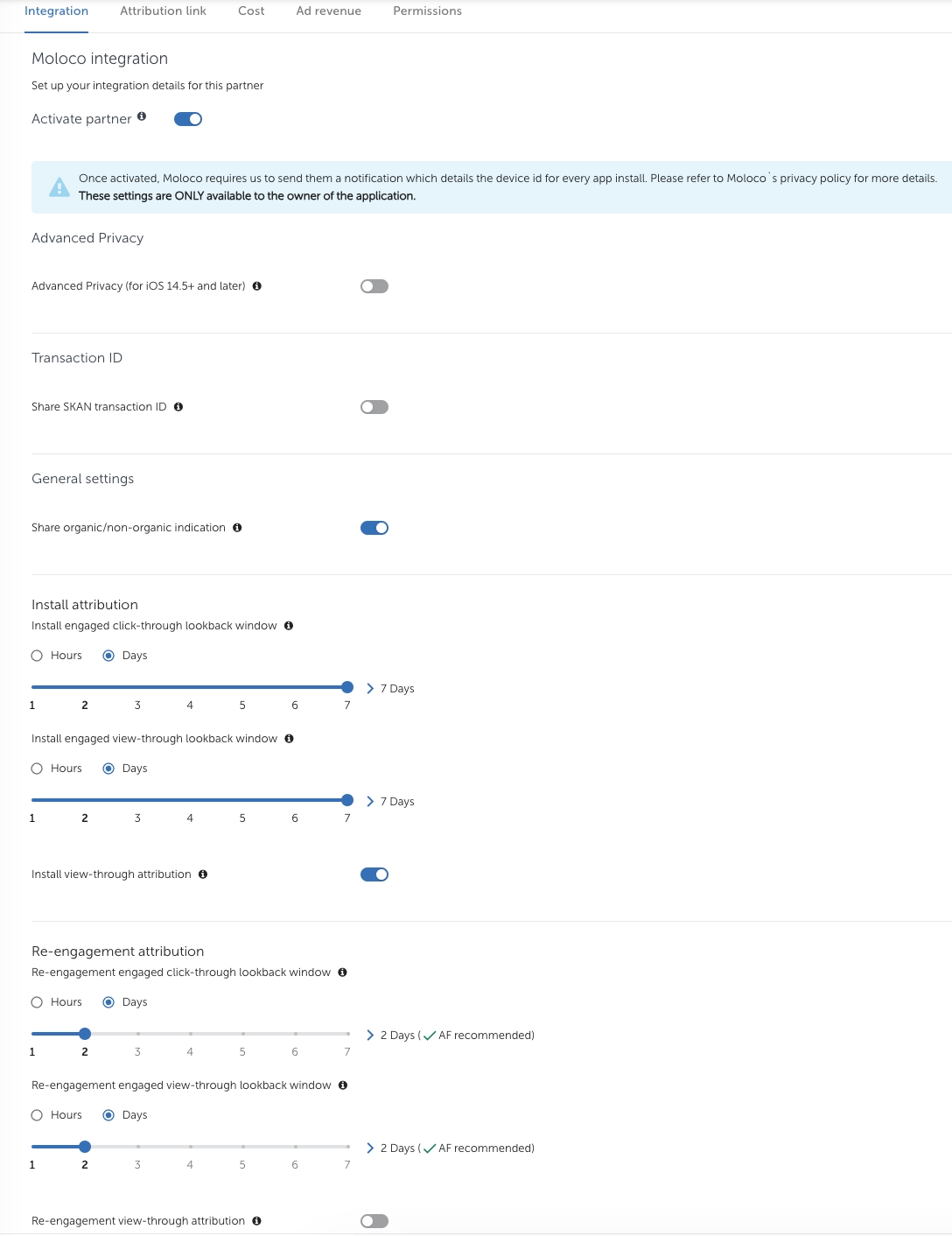Click the warning triangle in the notice banner
This screenshot has width=952, height=1236.
[59, 187]
